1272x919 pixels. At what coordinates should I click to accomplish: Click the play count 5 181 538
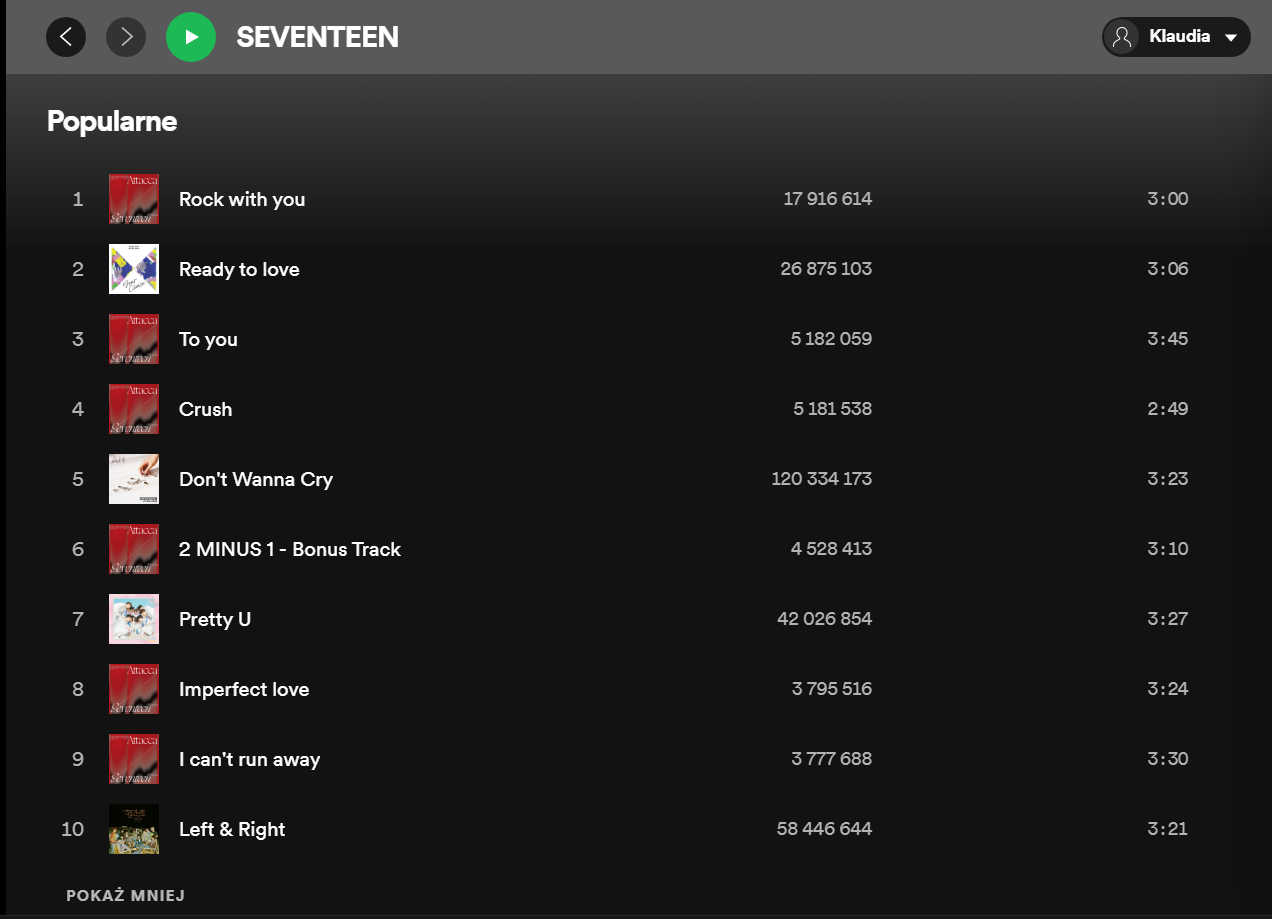click(833, 409)
